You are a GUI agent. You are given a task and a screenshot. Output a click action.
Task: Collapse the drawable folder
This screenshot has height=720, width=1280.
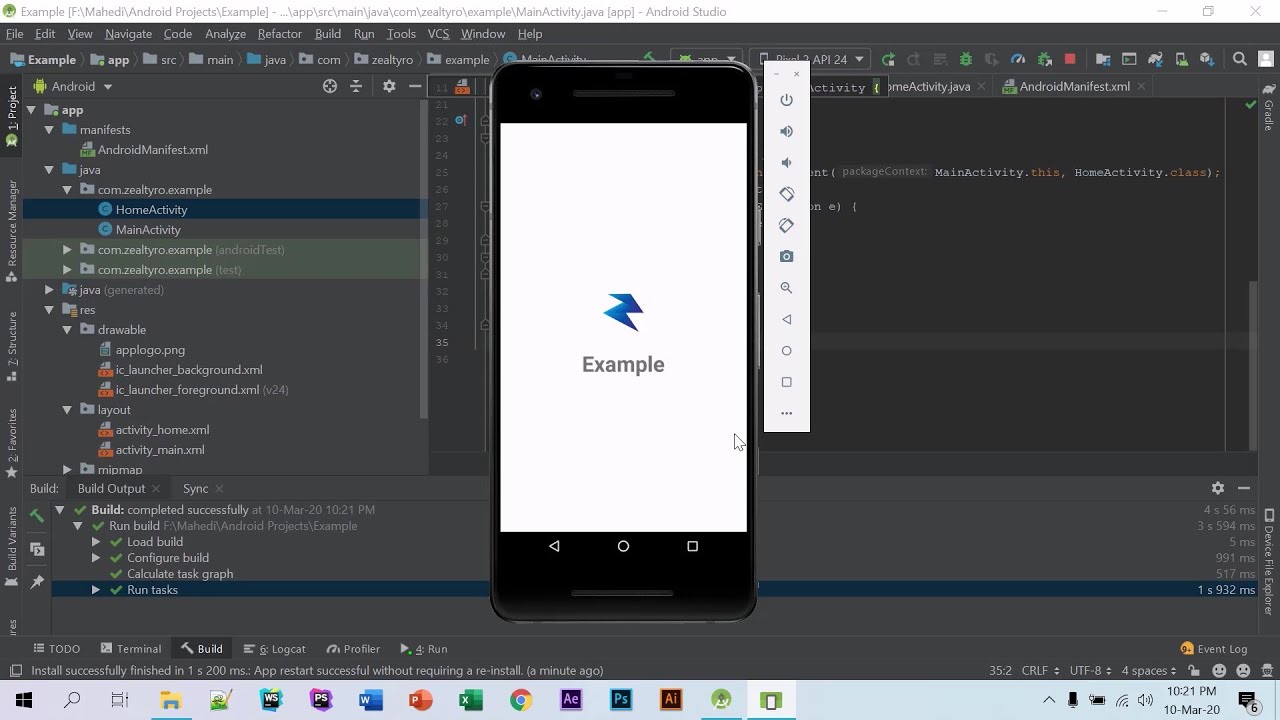67,329
